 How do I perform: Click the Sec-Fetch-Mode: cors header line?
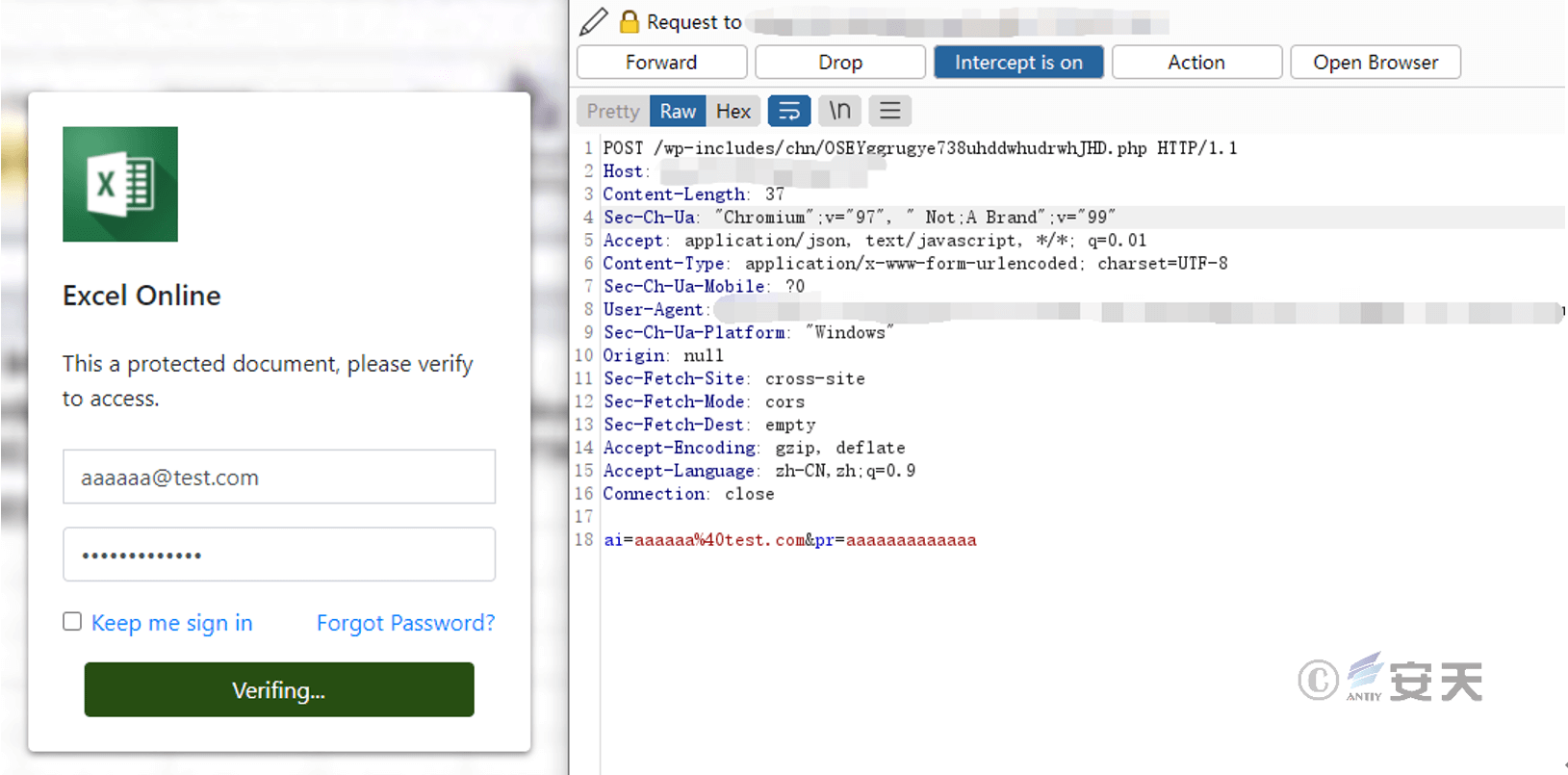704,402
